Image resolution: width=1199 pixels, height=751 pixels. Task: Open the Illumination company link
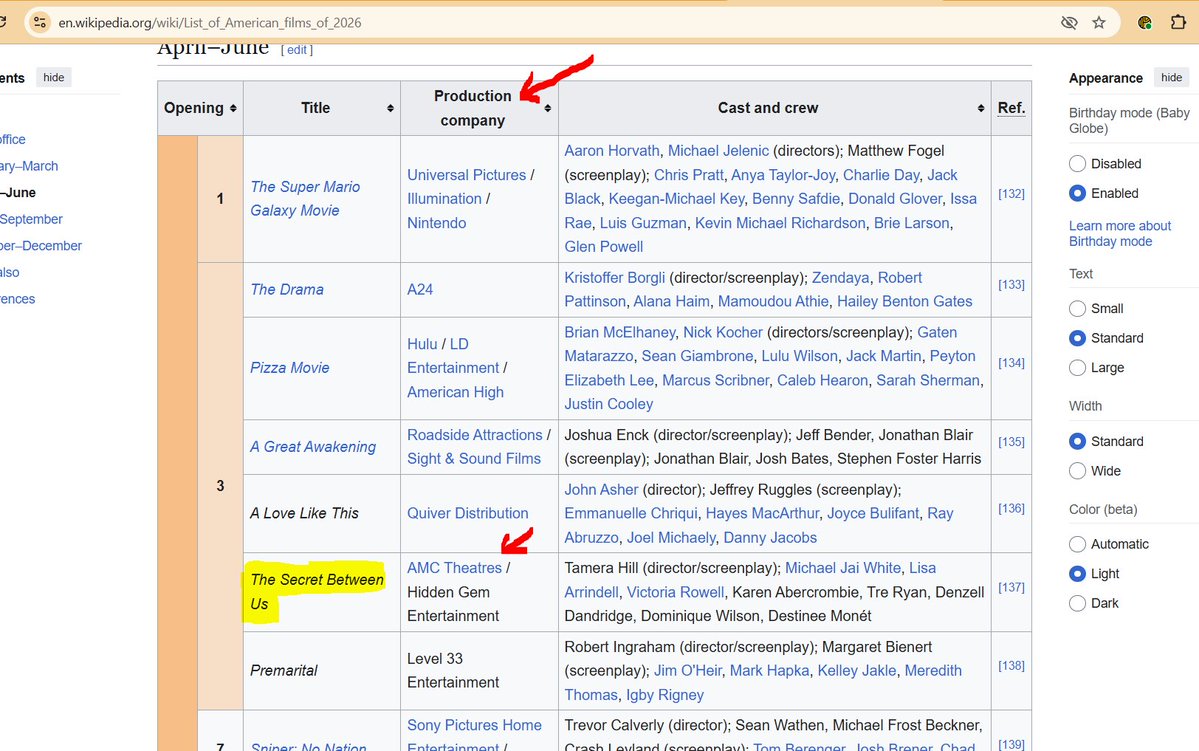pyautogui.click(x=444, y=199)
